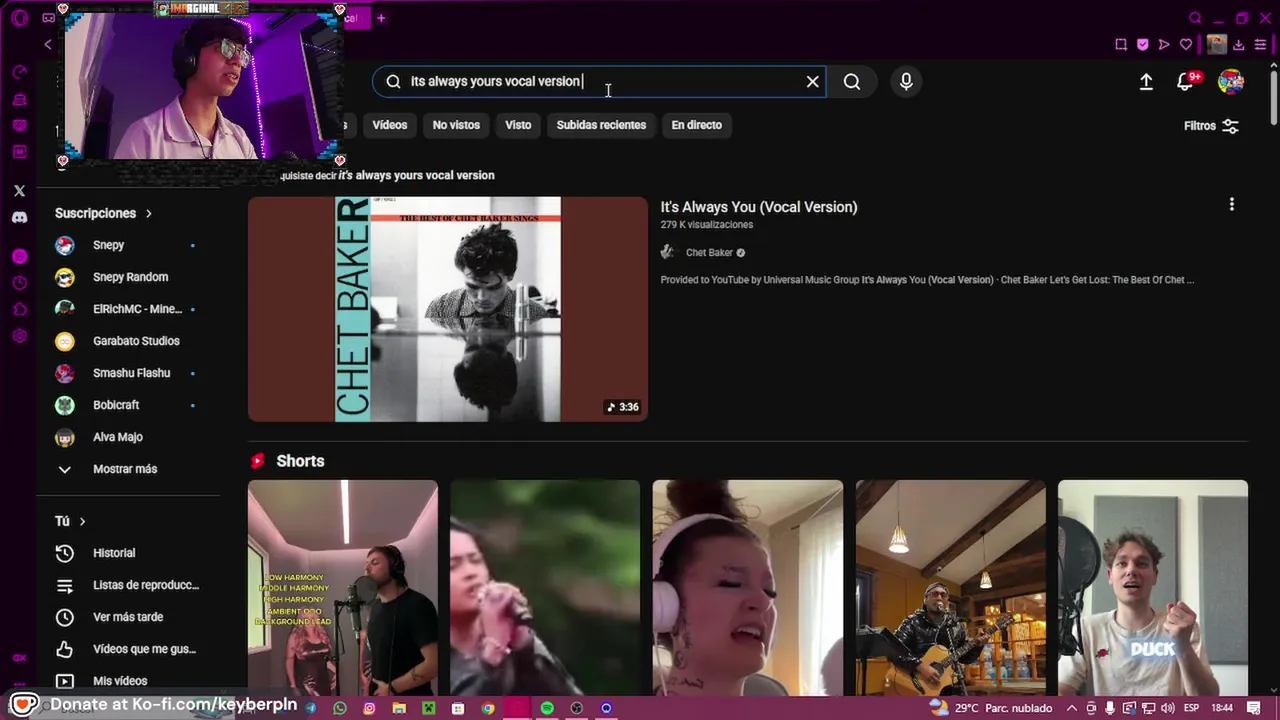Screen dimensions: 1280x720
Task: Open Instagram from the taskbar
Action: (x=369, y=708)
